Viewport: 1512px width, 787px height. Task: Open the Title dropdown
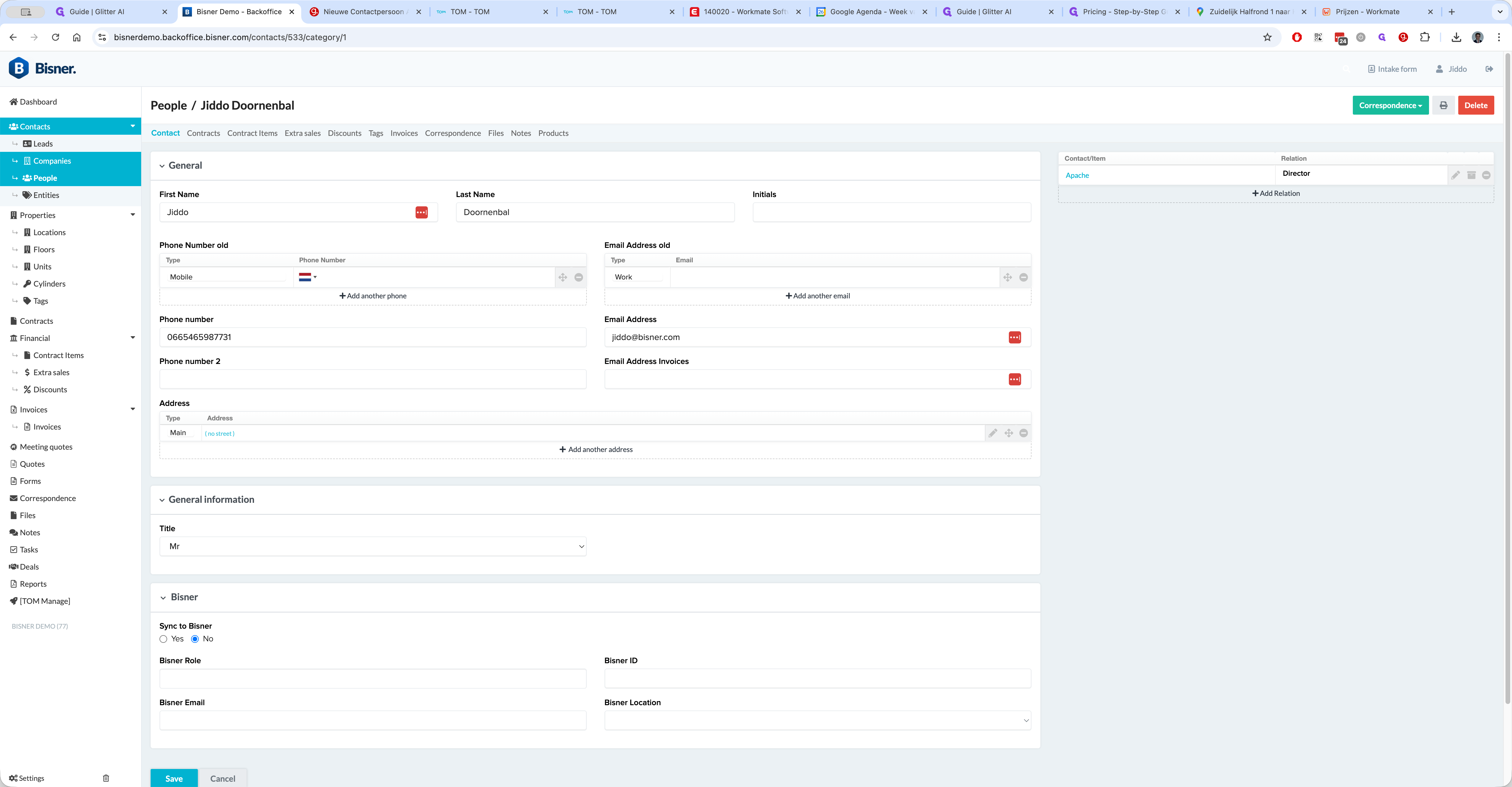pos(373,546)
